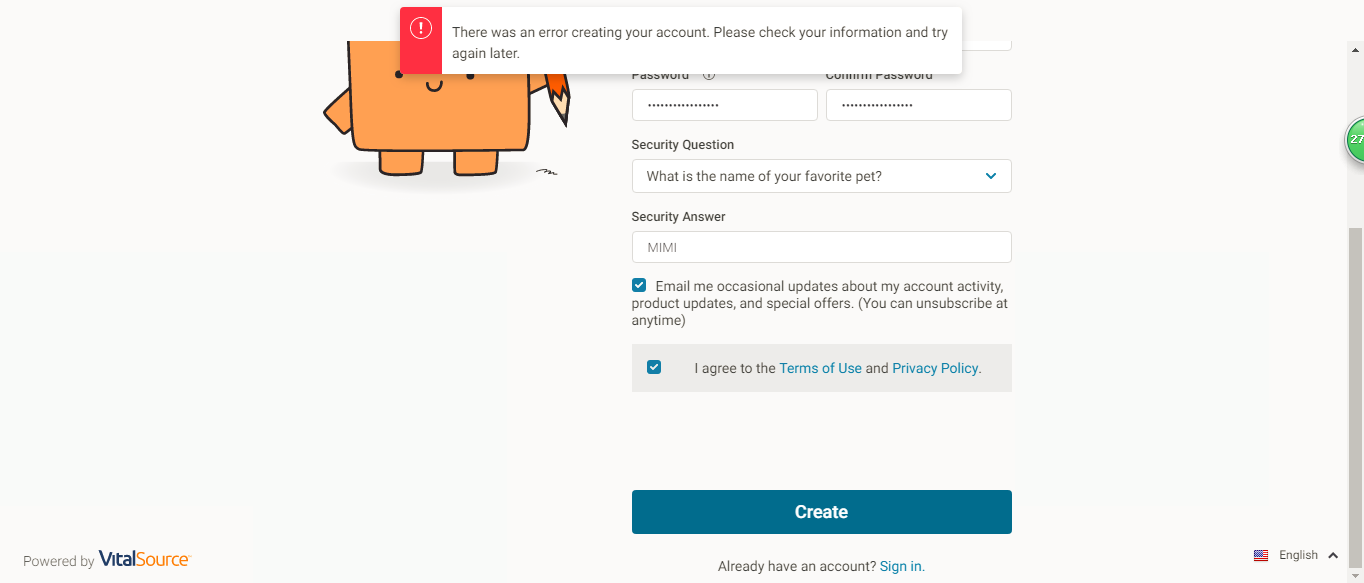Toggle the email updates checkbox
This screenshot has height=583, width=1364.
pyautogui.click(x=639, y=285)
